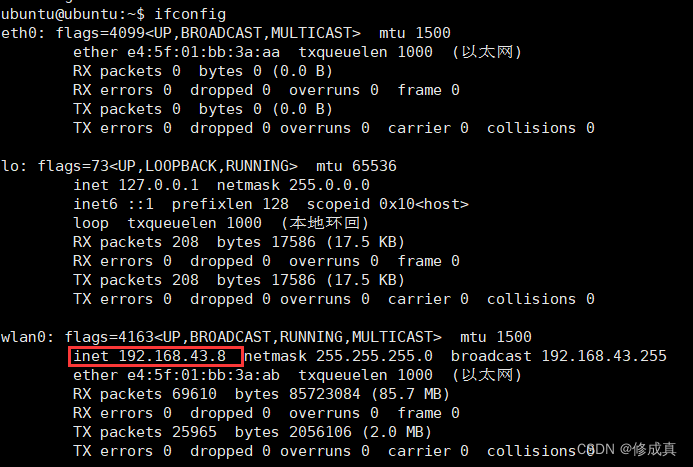Select MAC address e4:5f:01:bb:3a:aa

pos(203,52)
